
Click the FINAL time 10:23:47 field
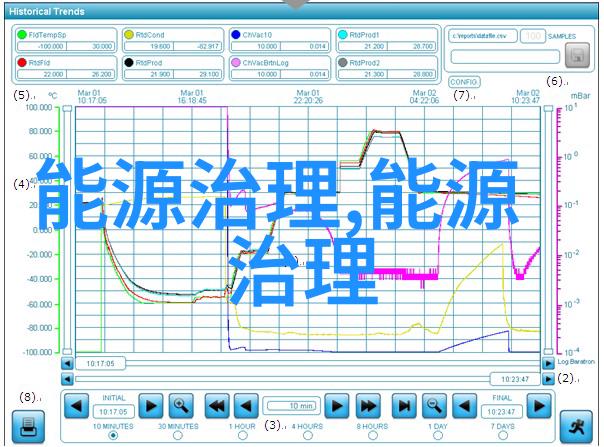(501, 412)
